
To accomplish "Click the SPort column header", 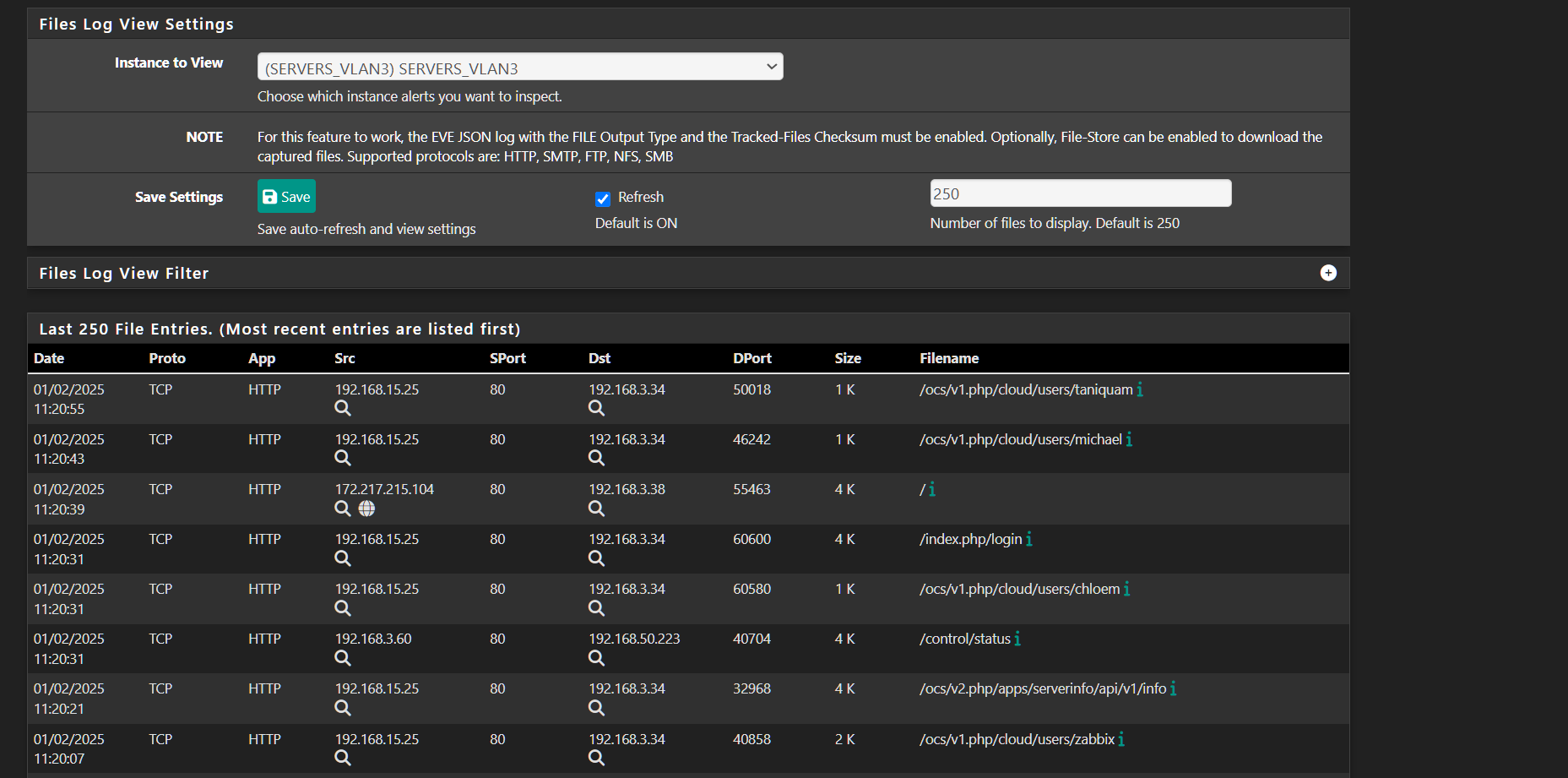I will click(x=507, y=358).
